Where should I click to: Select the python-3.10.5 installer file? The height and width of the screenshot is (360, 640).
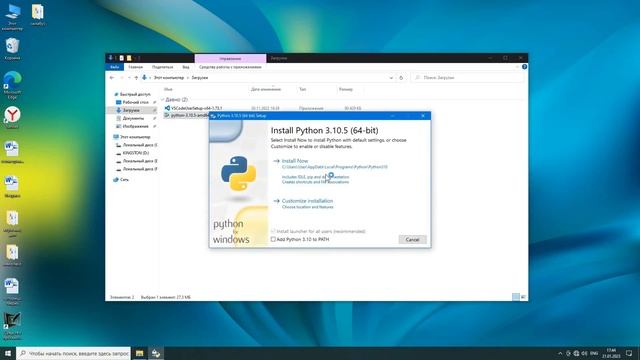click(x=187, y=116)
